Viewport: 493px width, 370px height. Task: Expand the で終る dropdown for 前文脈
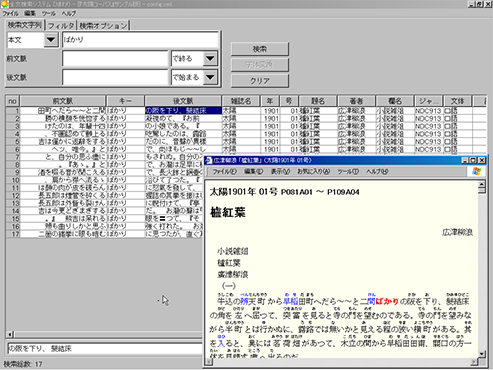point(210,59)
